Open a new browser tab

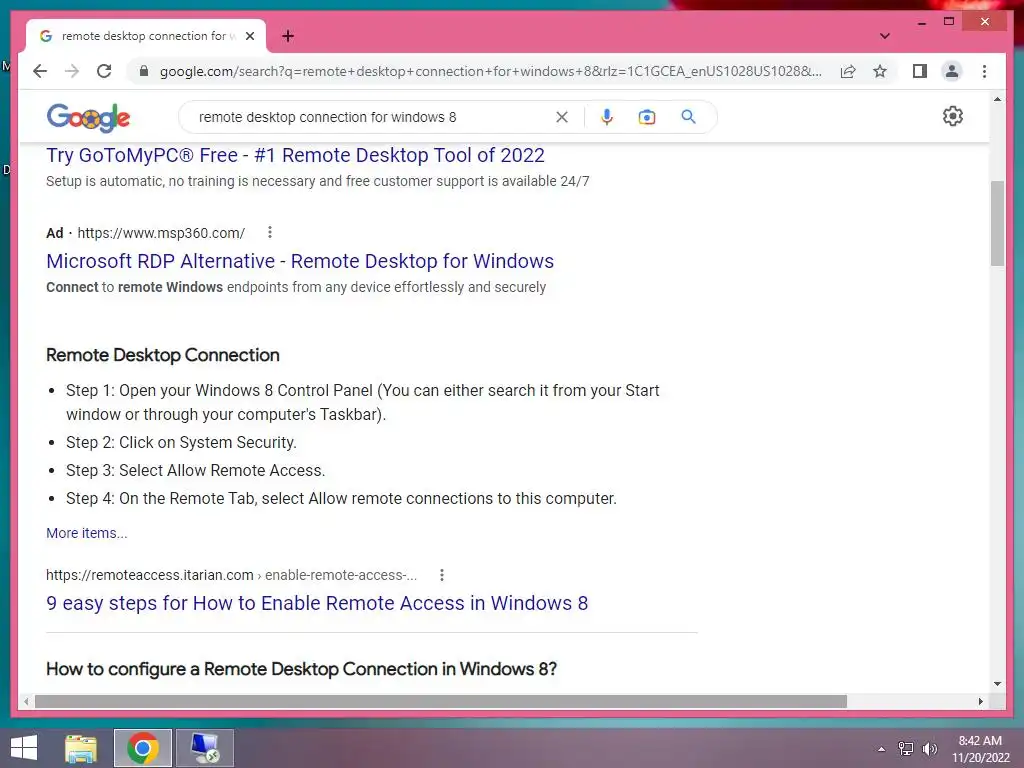[288, 36]
